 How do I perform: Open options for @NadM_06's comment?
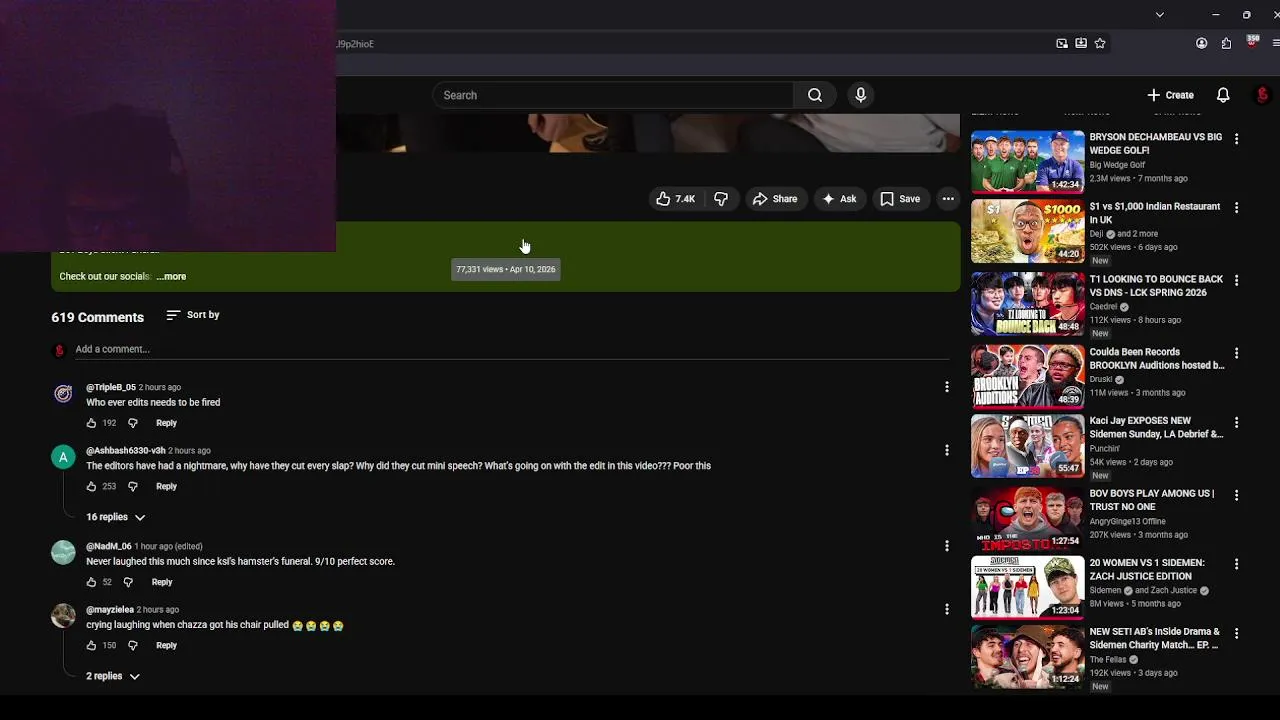click(x=946, y=546)
